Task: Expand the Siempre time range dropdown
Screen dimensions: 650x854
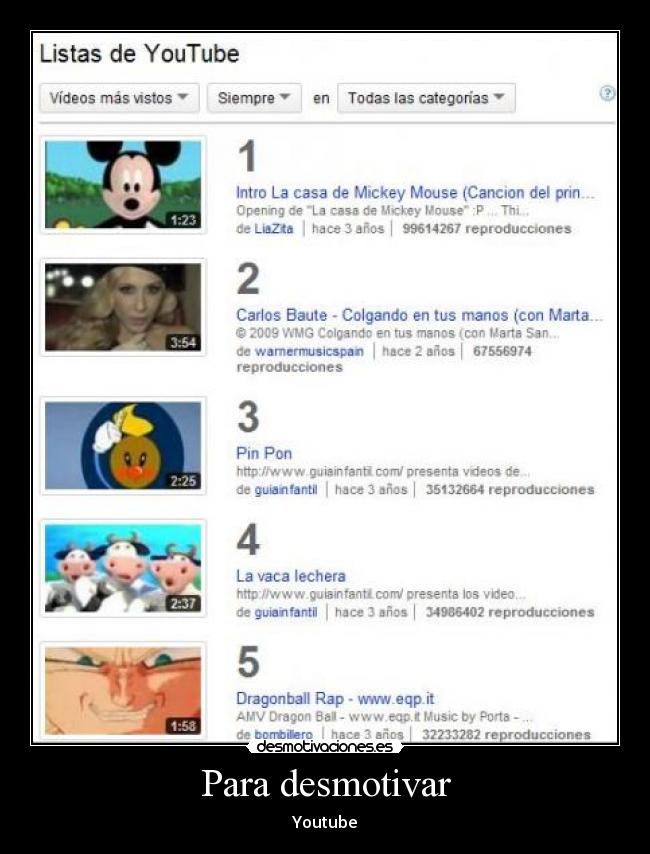Action: click(x=254, y=98)
